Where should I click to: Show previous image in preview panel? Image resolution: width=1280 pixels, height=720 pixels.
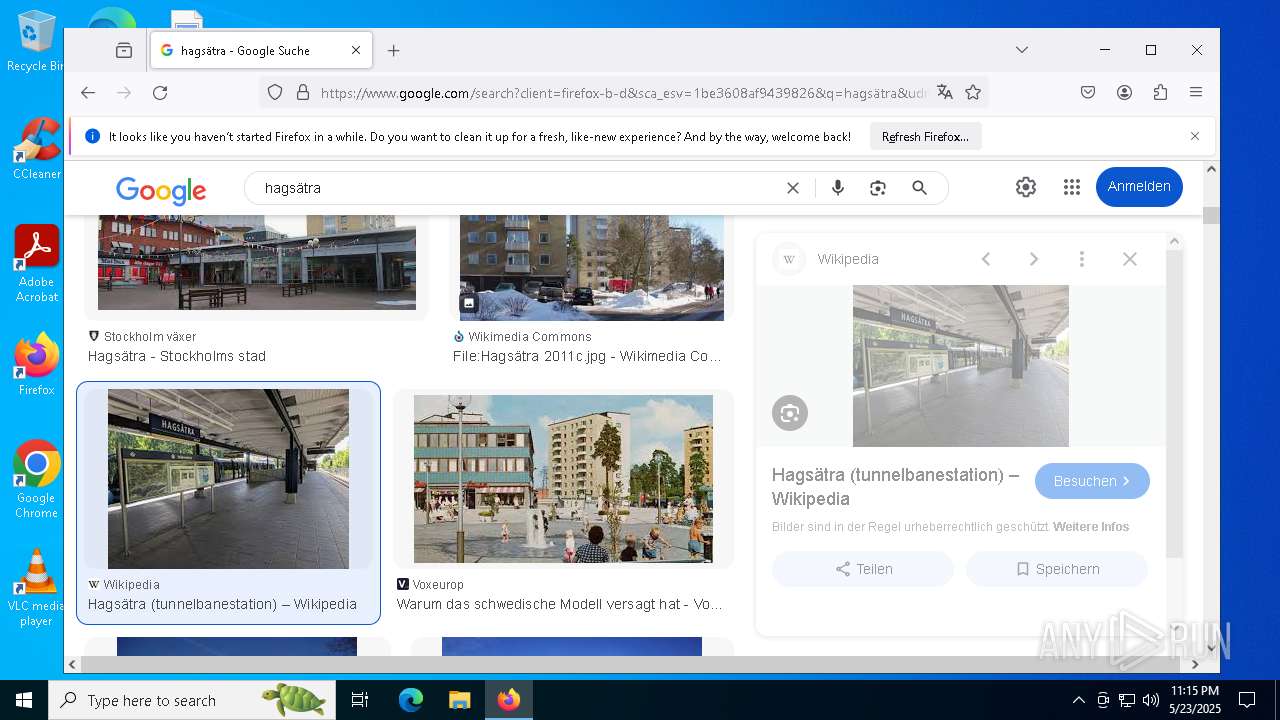pos(986,259)
